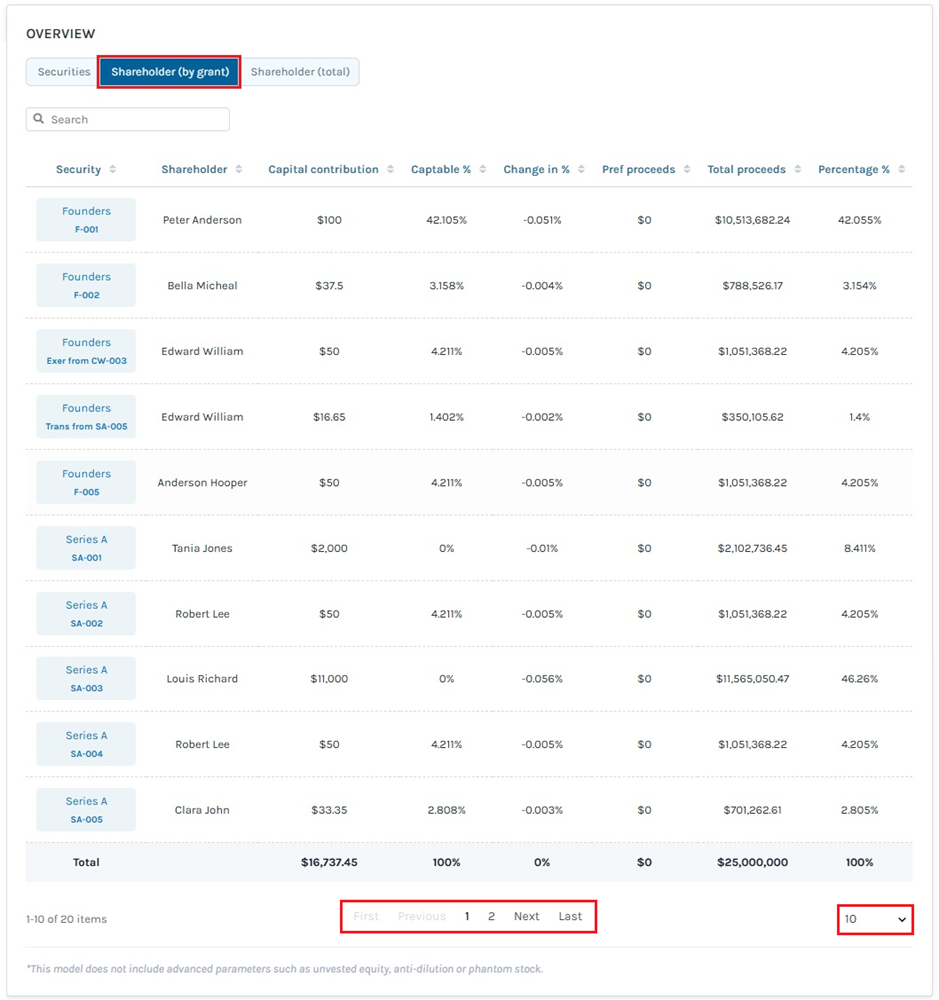Click the Shareholder (by grant) tab

point(170,72)
